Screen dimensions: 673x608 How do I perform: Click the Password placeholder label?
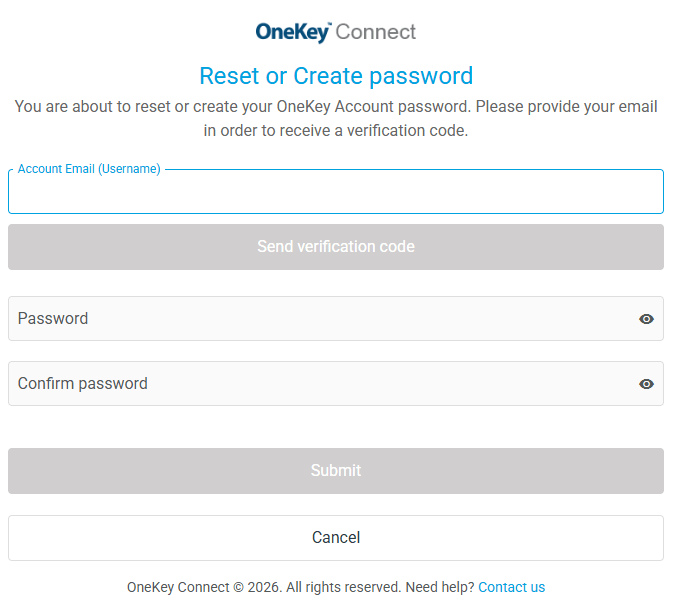(x=53, y=319)
